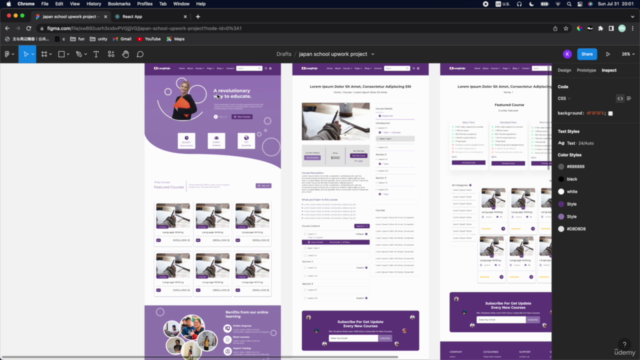Open macOS Spotlight search
Viewport: 640px width, 360px height.
point(569,4)
